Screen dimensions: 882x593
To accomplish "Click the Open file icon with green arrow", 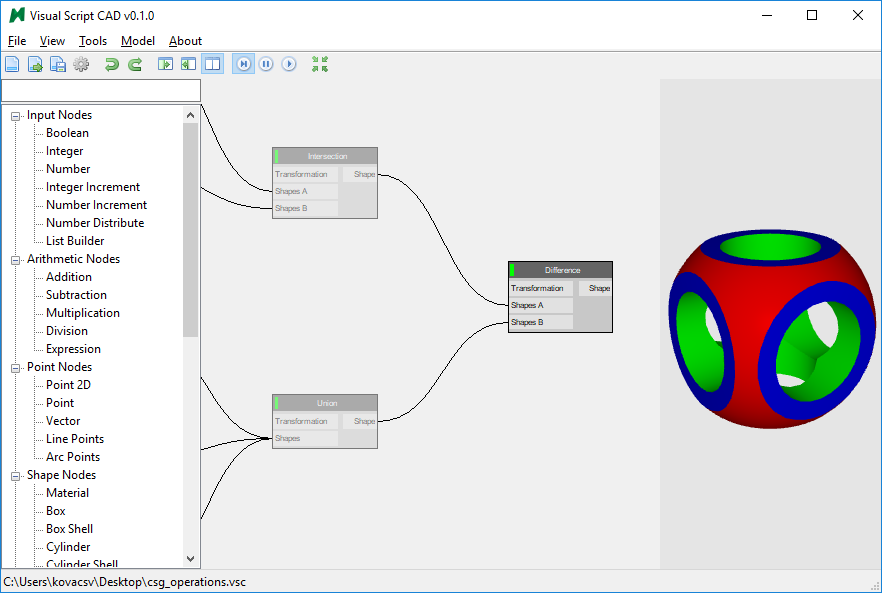I will (x=35, y=64).
